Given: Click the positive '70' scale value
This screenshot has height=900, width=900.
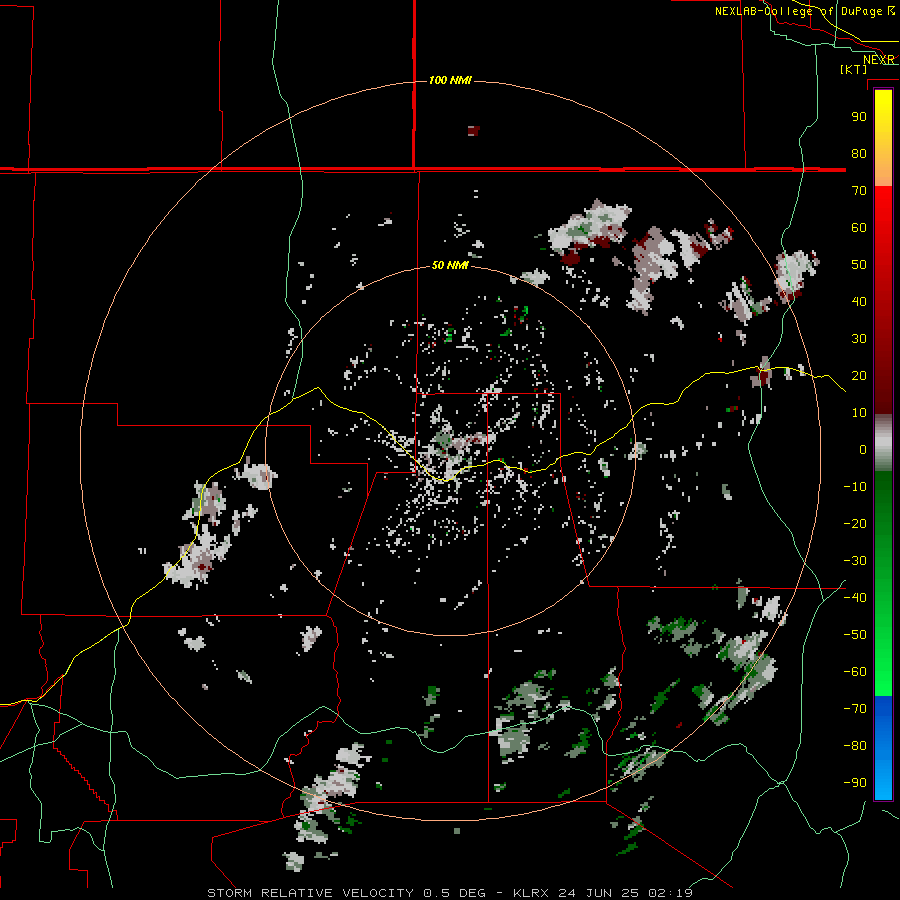Looking at the screenshot, I should (x=859, y=191).
